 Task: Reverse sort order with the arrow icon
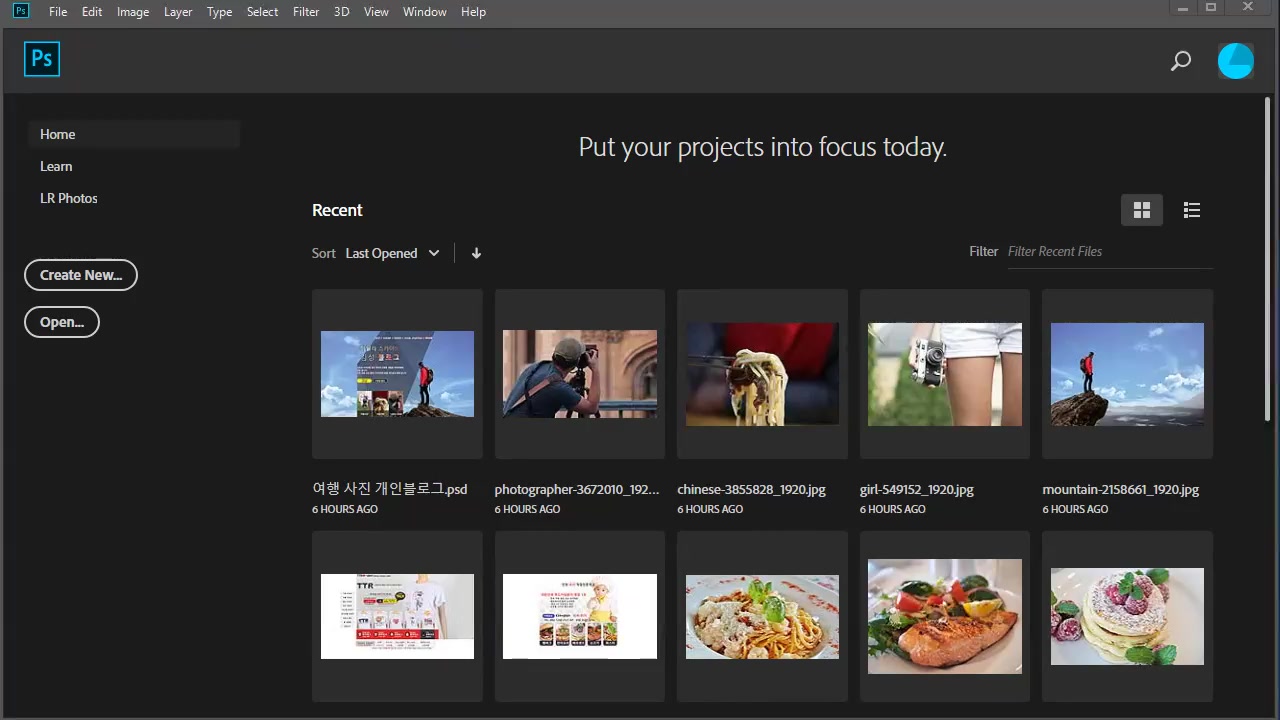point(476,253)
